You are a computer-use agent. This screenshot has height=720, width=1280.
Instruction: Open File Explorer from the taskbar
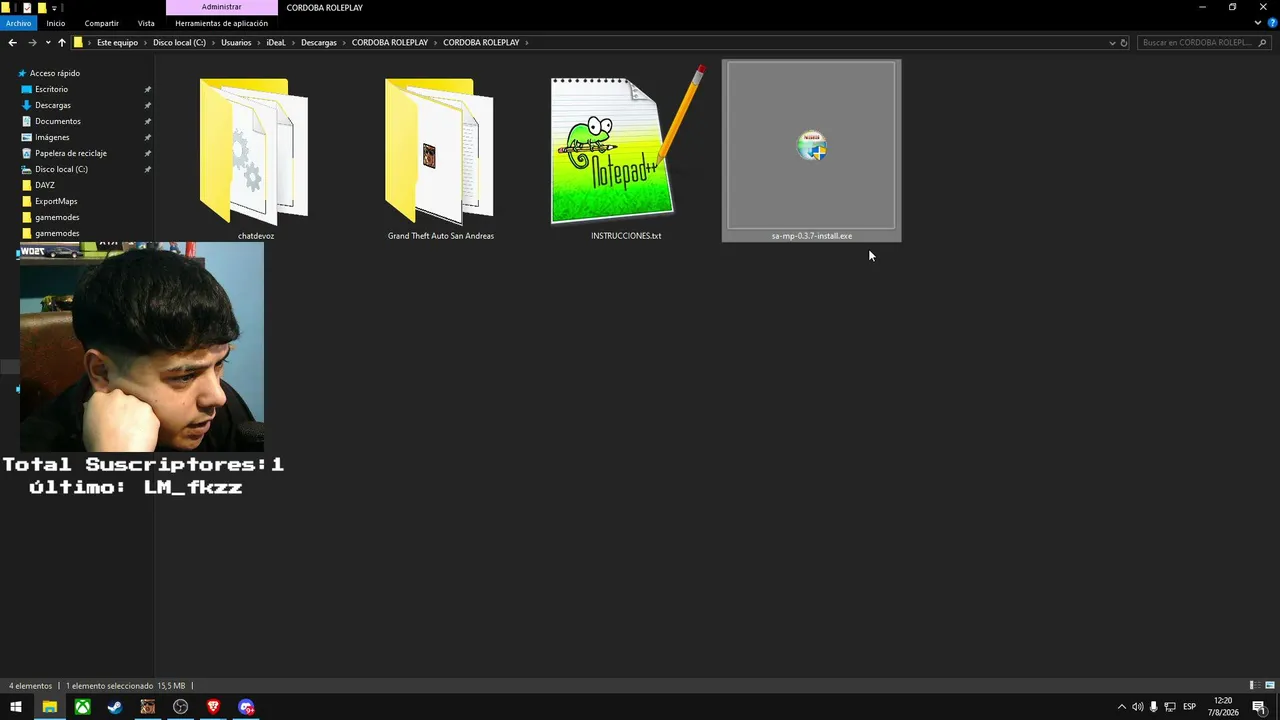(x=49, y=707)
